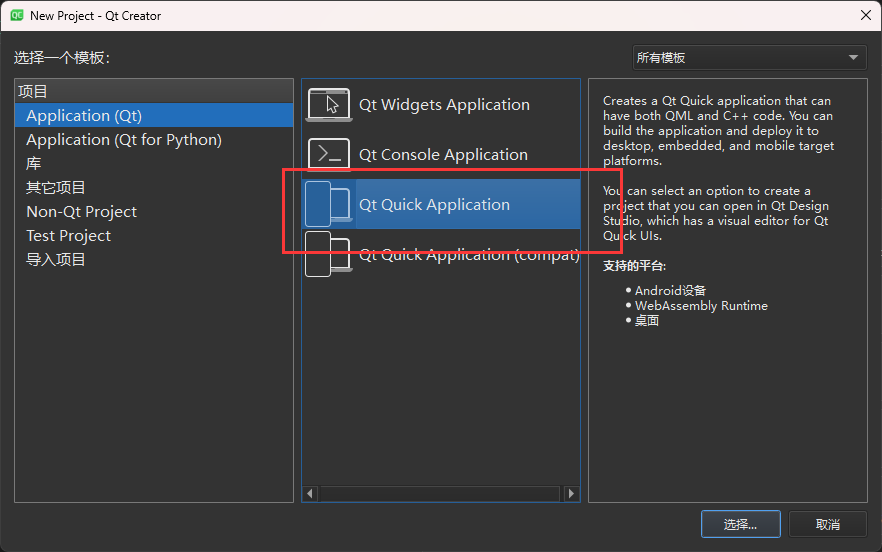Click the Qt Creator logo in title bar
The width and height of the screenshot is (882, 552).
point(17,15)
